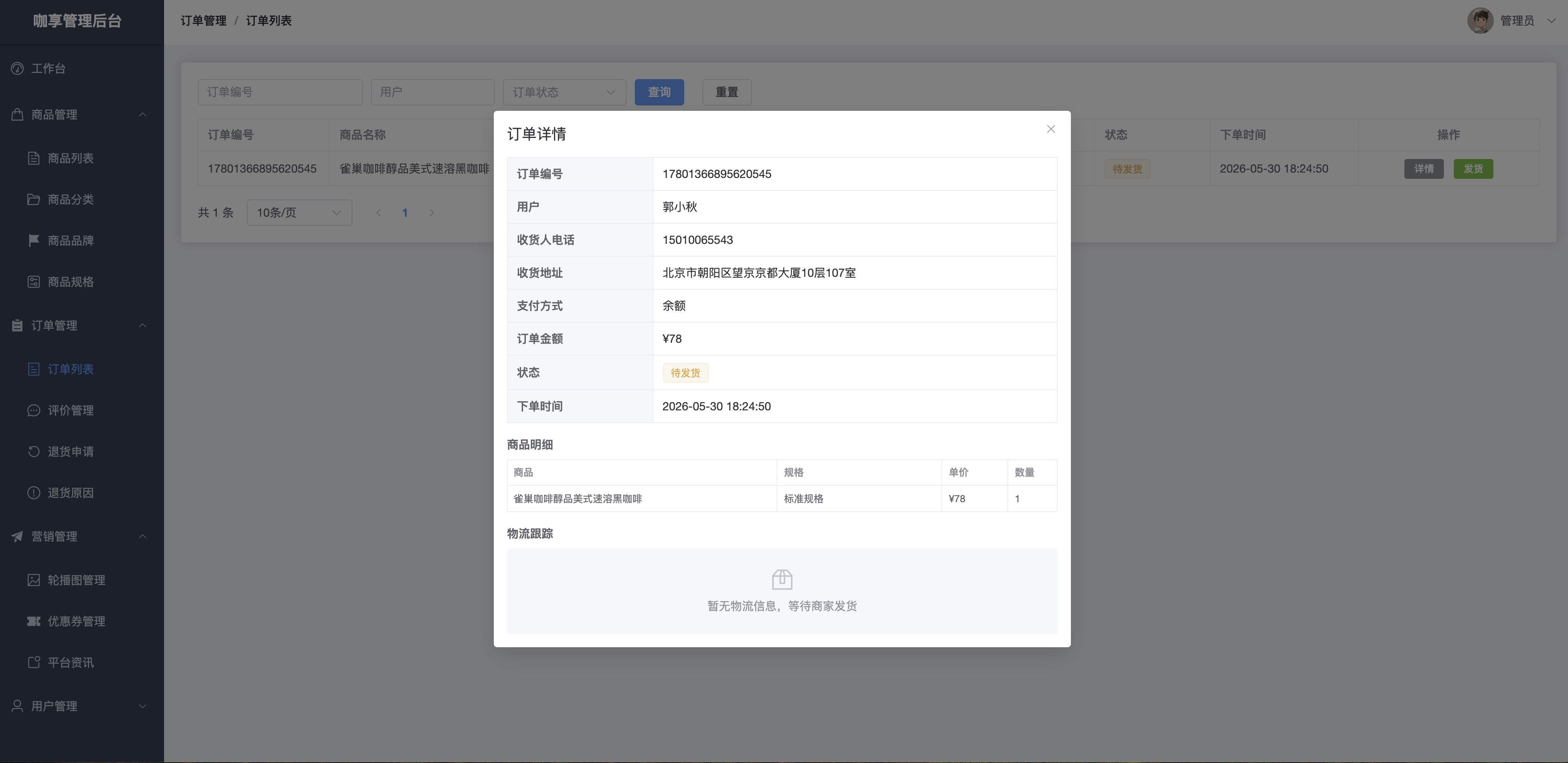
Task: Click the 优惠券管理 ticket icon
Action: [34, 621]
